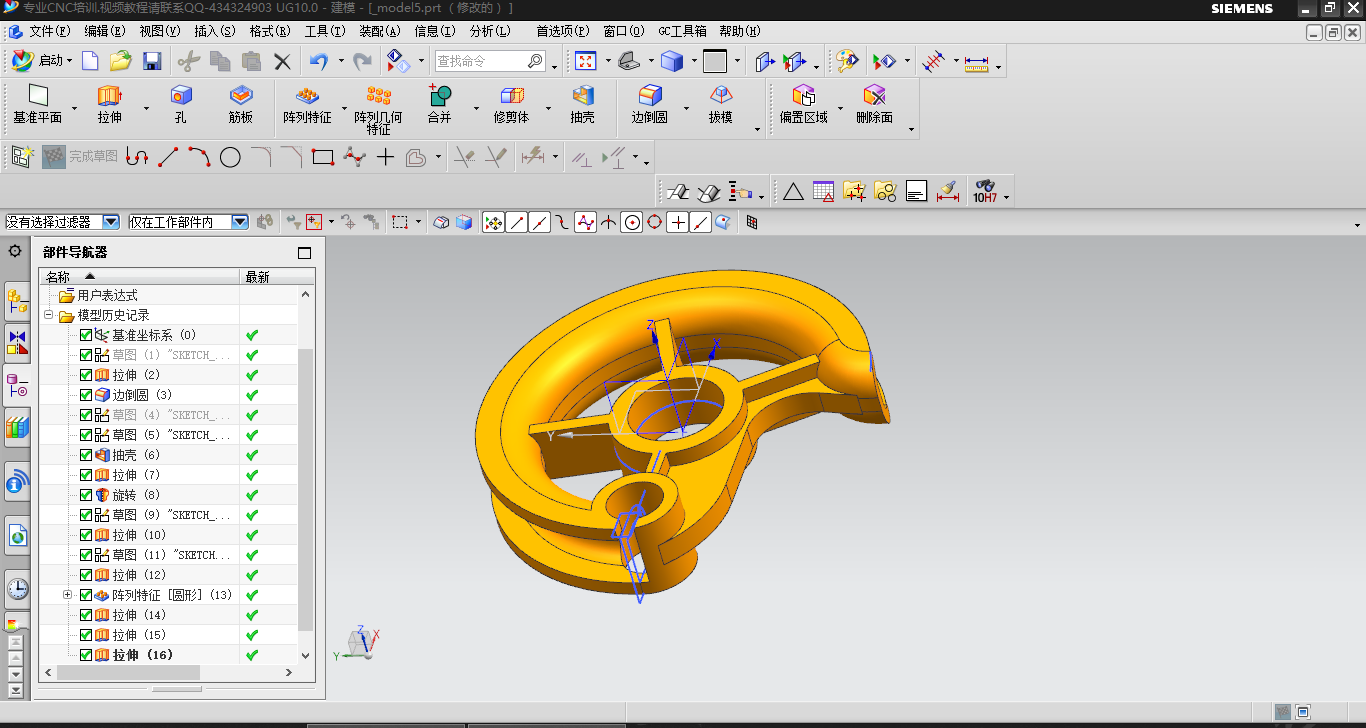Viewport: 1366px width, 728px height.
Task: Uncheck the 边倒圆 (3) feature checkbox
Action: tap(86, 395)
